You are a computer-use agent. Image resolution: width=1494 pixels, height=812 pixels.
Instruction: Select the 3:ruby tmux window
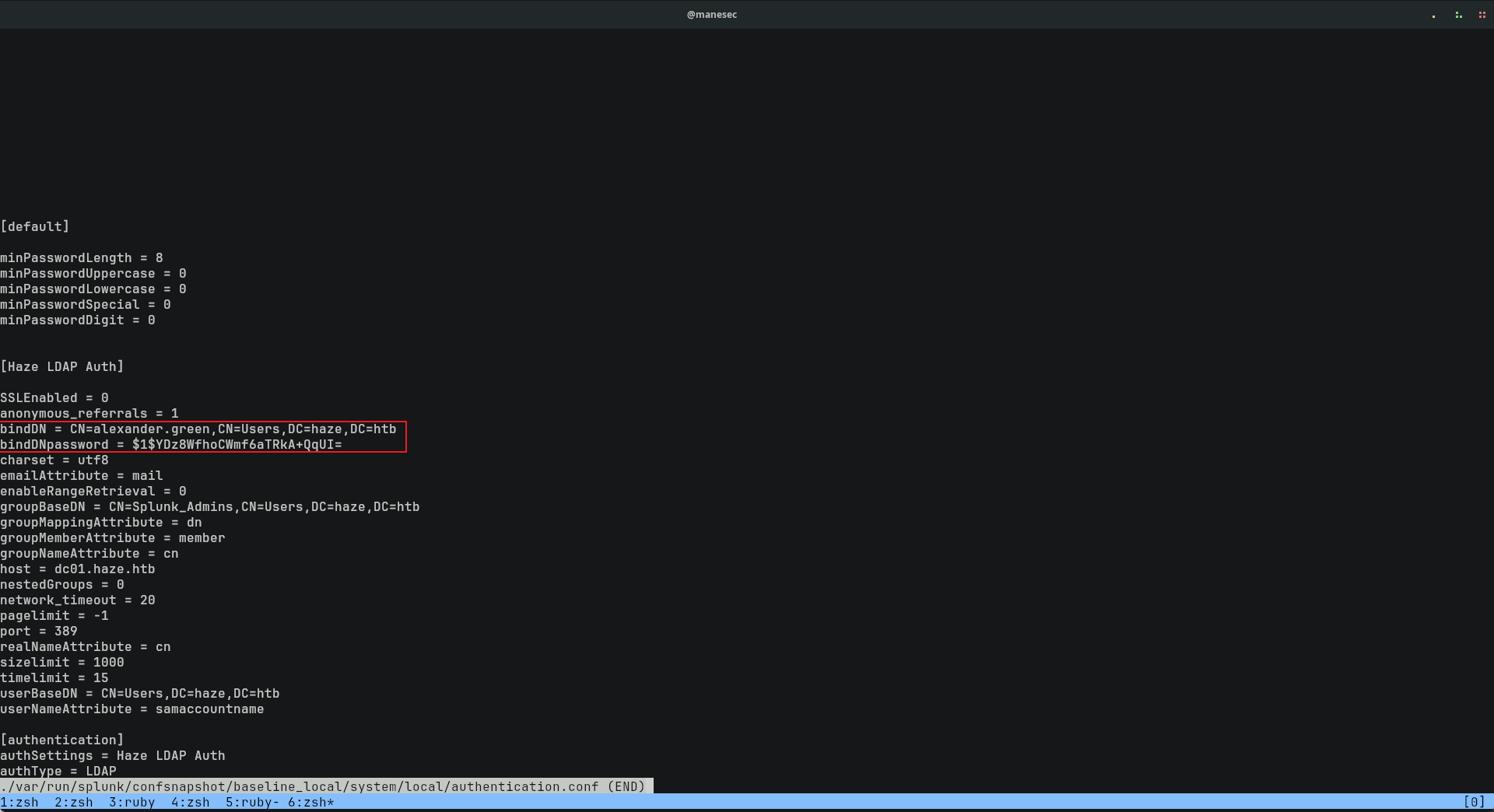tap(132, 803)
